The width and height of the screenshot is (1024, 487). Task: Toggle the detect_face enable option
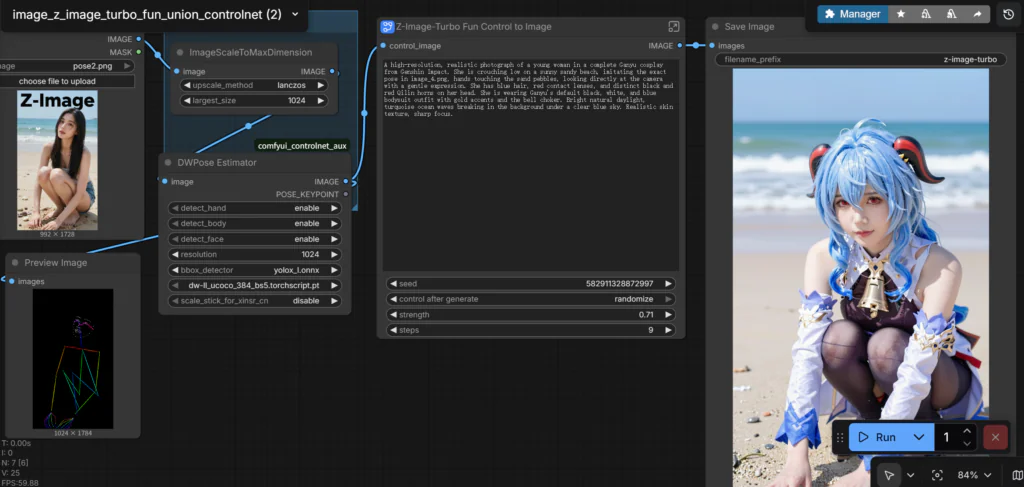[254, 239]
